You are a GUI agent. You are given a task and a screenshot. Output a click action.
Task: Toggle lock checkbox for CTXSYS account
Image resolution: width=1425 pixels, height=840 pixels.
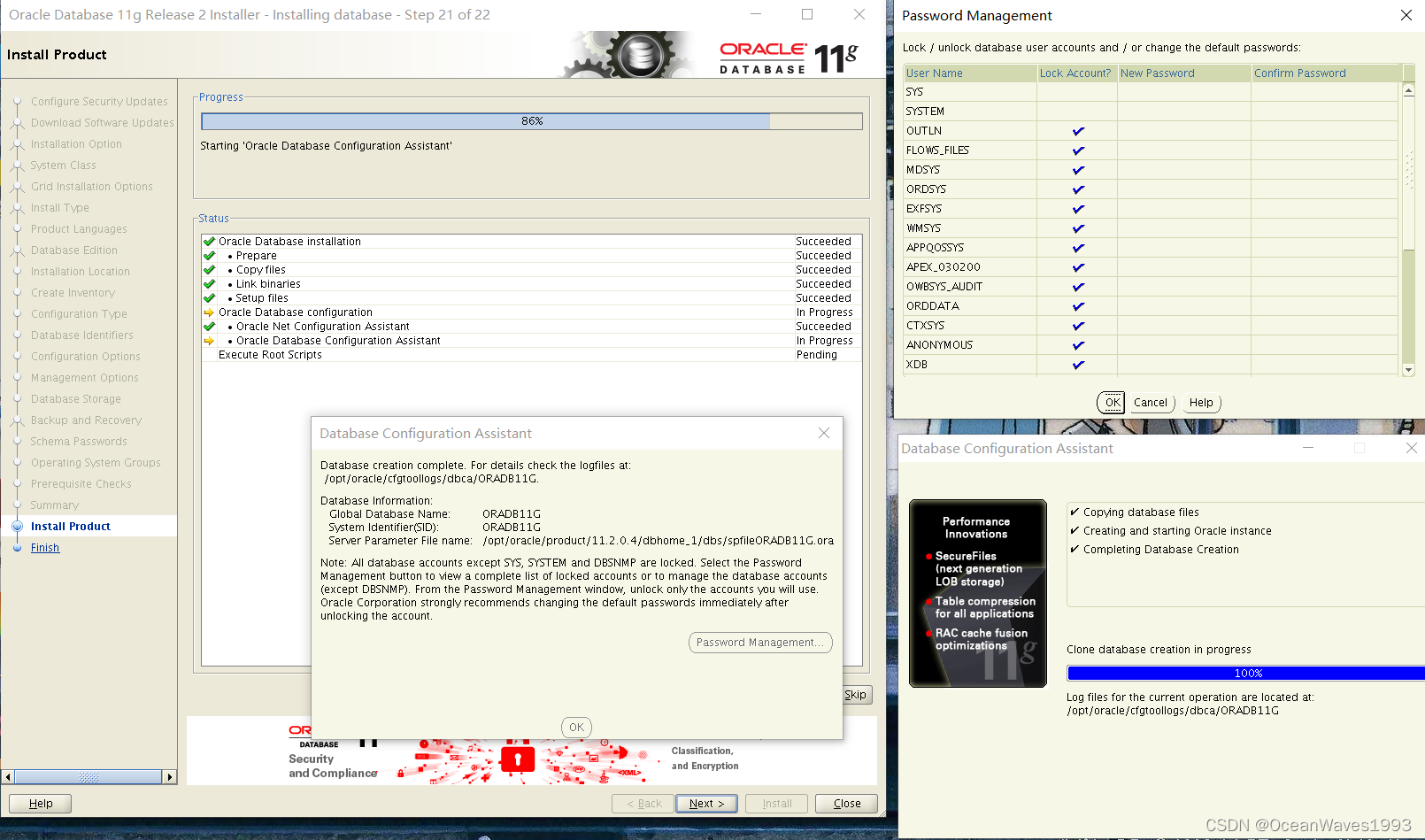1078,326
